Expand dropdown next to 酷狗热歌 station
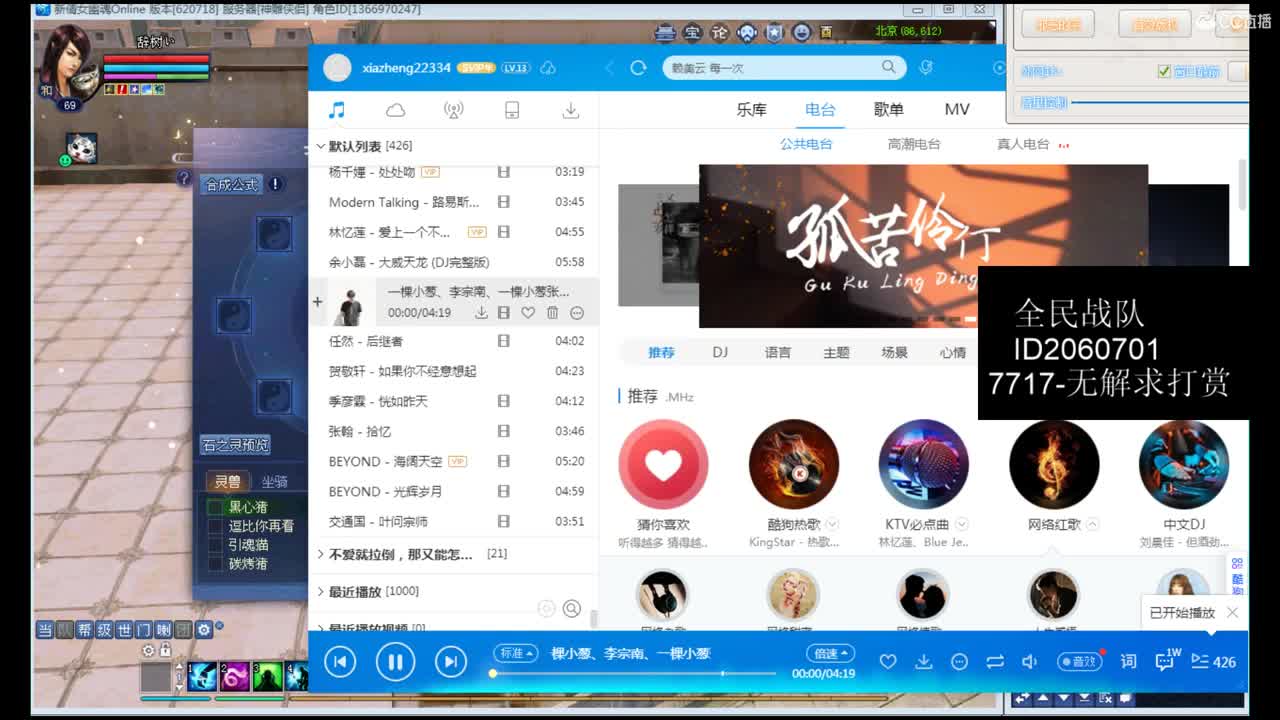Viewport: 1280px width, 720px height. point(832,524)
